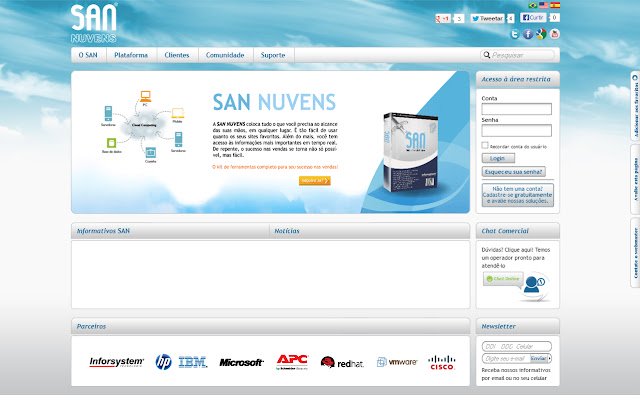Viewport: 640px width, 400px height.
Task: Open the Plataforma menu
Action: [x=131, y=55]
